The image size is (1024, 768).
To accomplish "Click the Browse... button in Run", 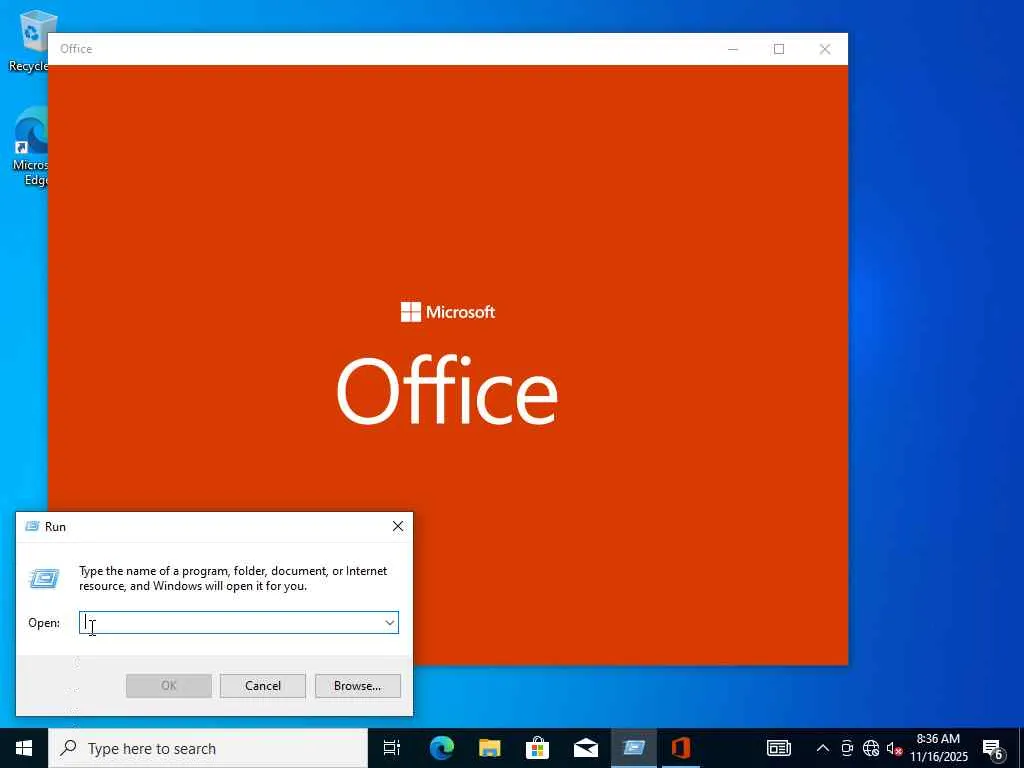I will coord(357,686).
